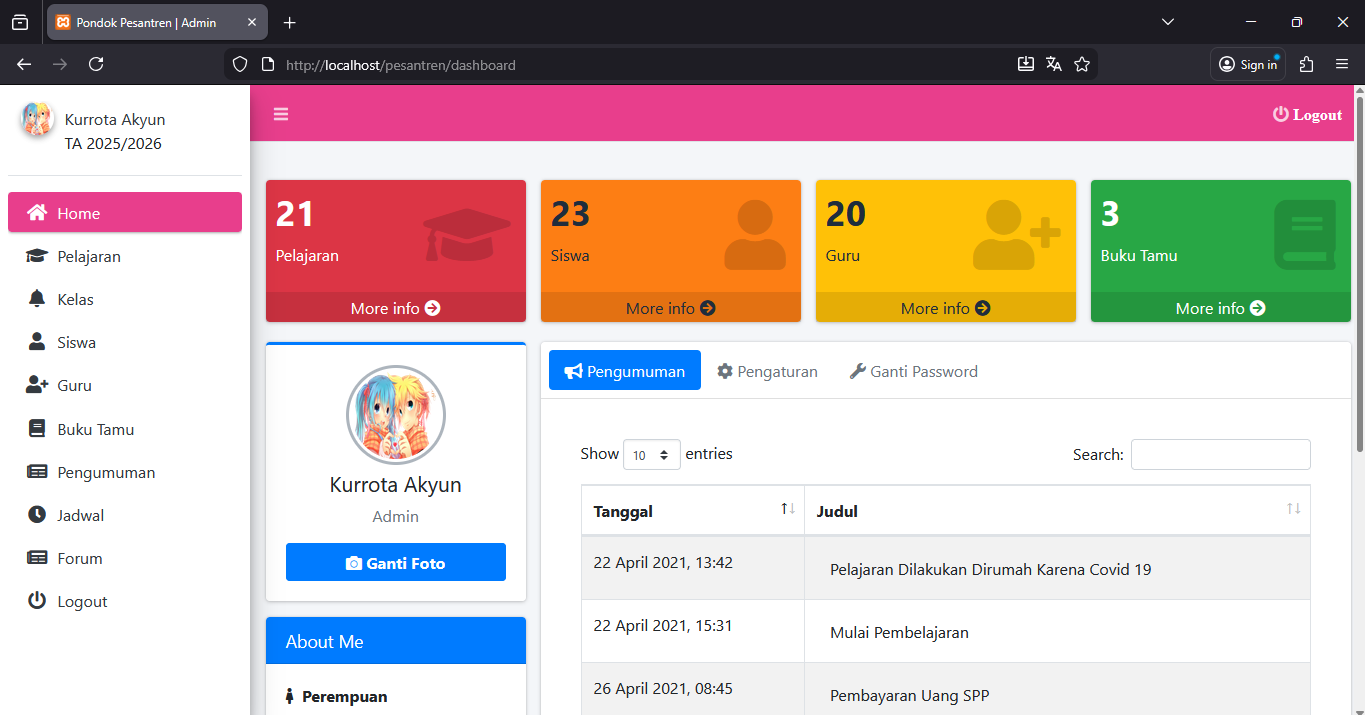Toggle the hamburger sidebar menu icon
This screenshot has height=715, width=1365.
click(x=281, y=114)
